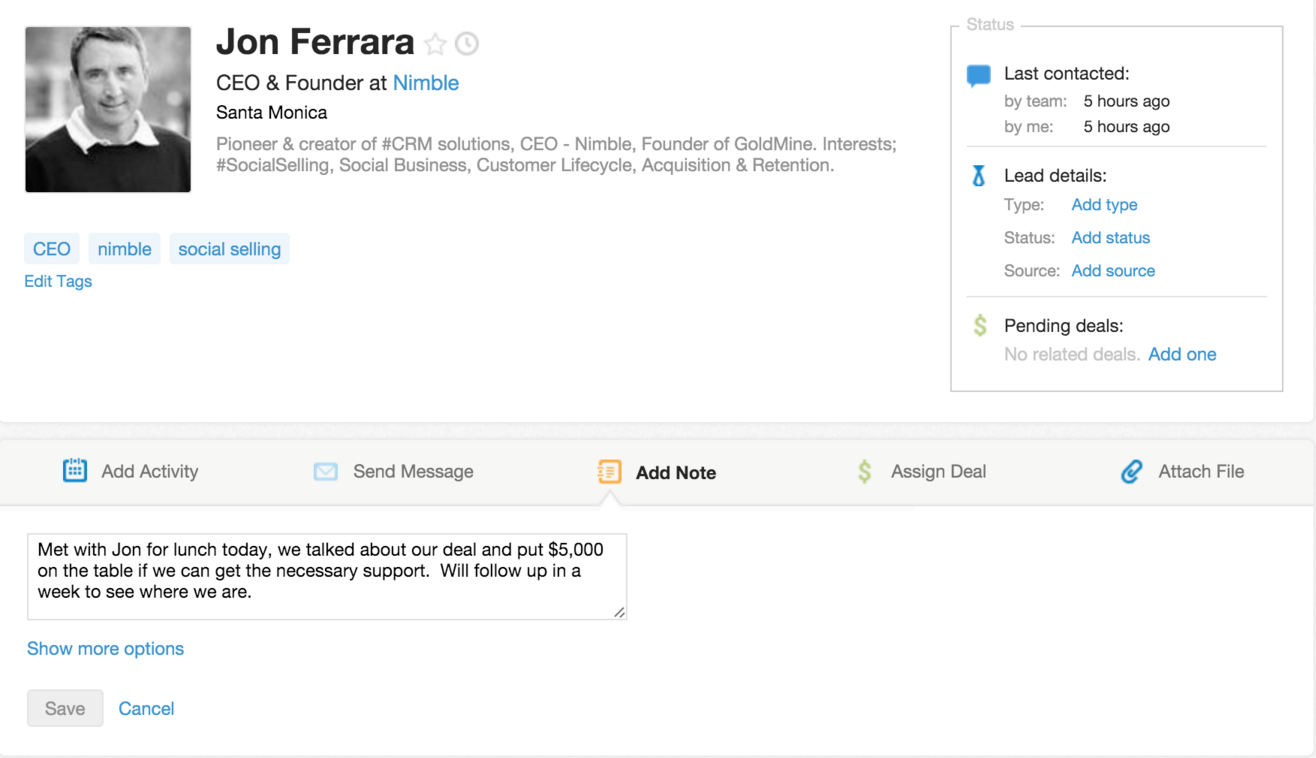
Task: Select the 'social selling' tag
Action: point(229,249)
